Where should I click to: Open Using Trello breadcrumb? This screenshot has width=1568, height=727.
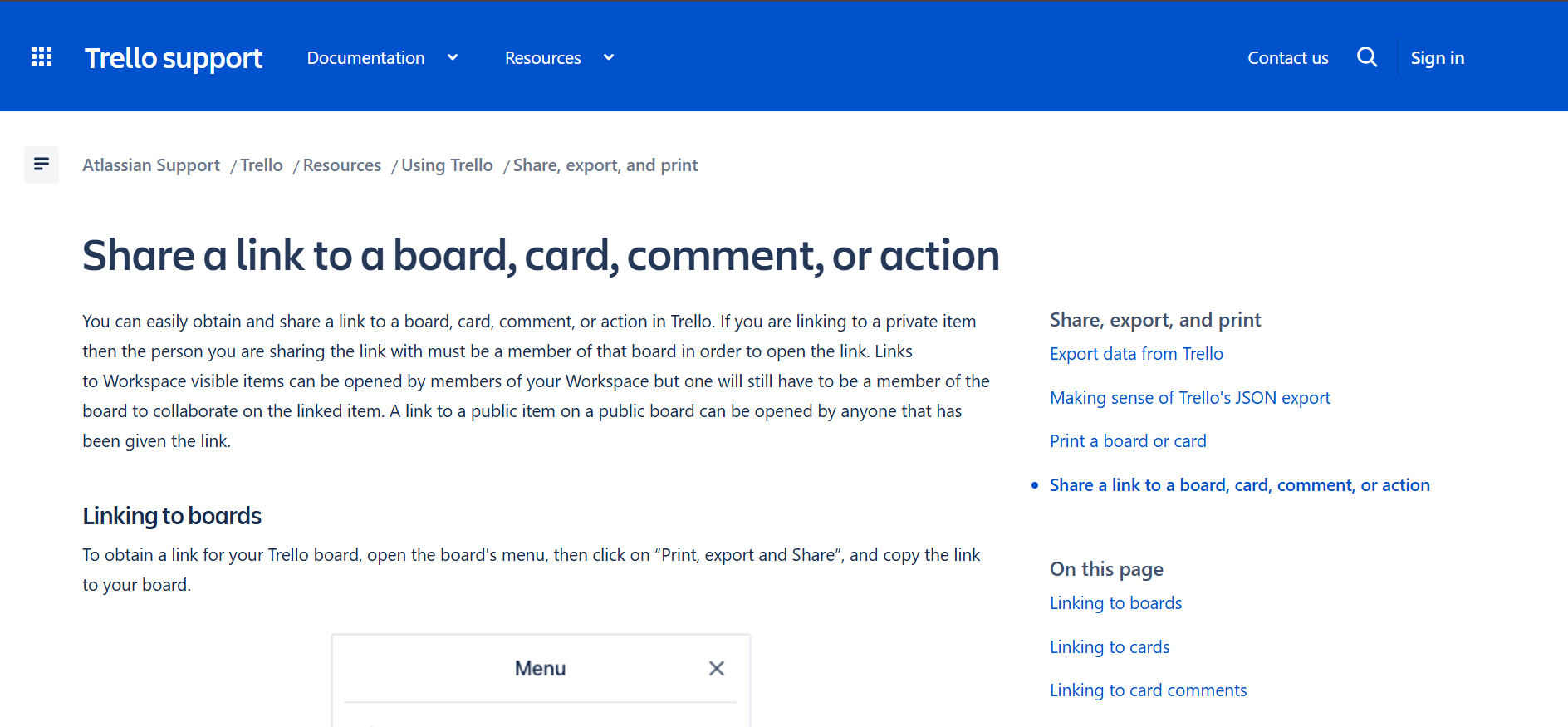[x=447, y=165]
